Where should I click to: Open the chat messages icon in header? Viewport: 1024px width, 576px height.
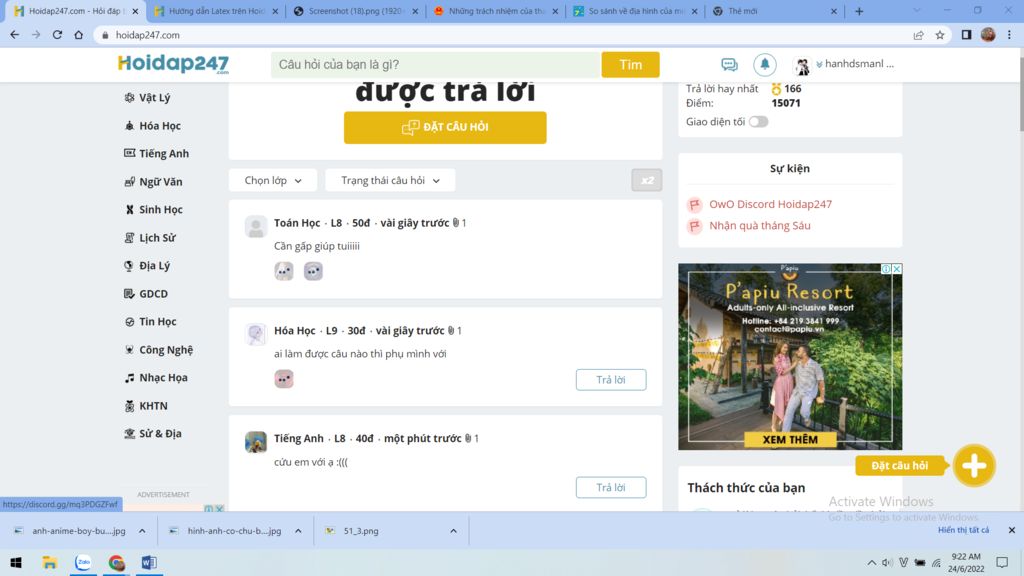point(729,65)
